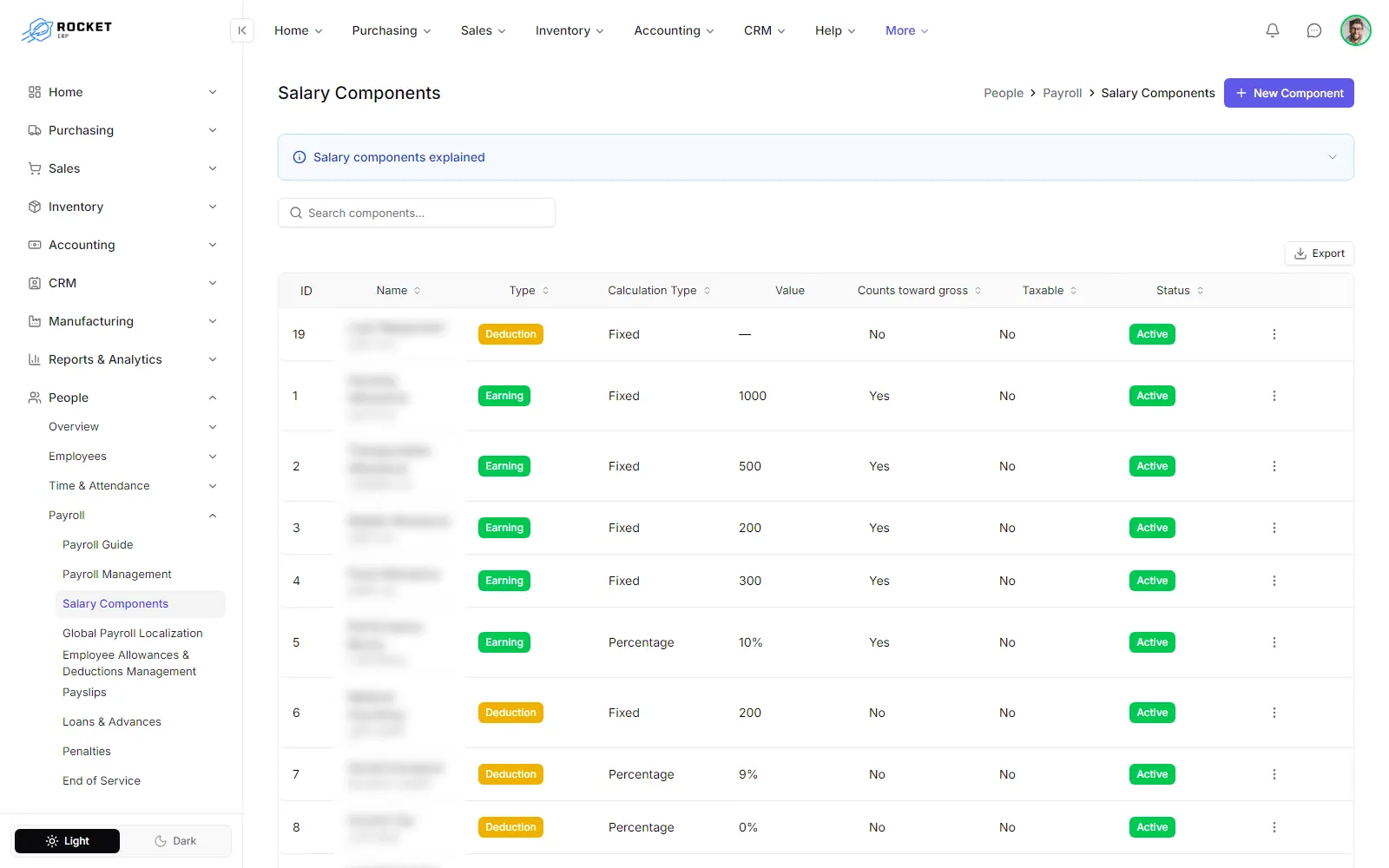Expand Purchasing in the sidebar
Viewport: 1389px width, 868px height.
coord(122,130)
